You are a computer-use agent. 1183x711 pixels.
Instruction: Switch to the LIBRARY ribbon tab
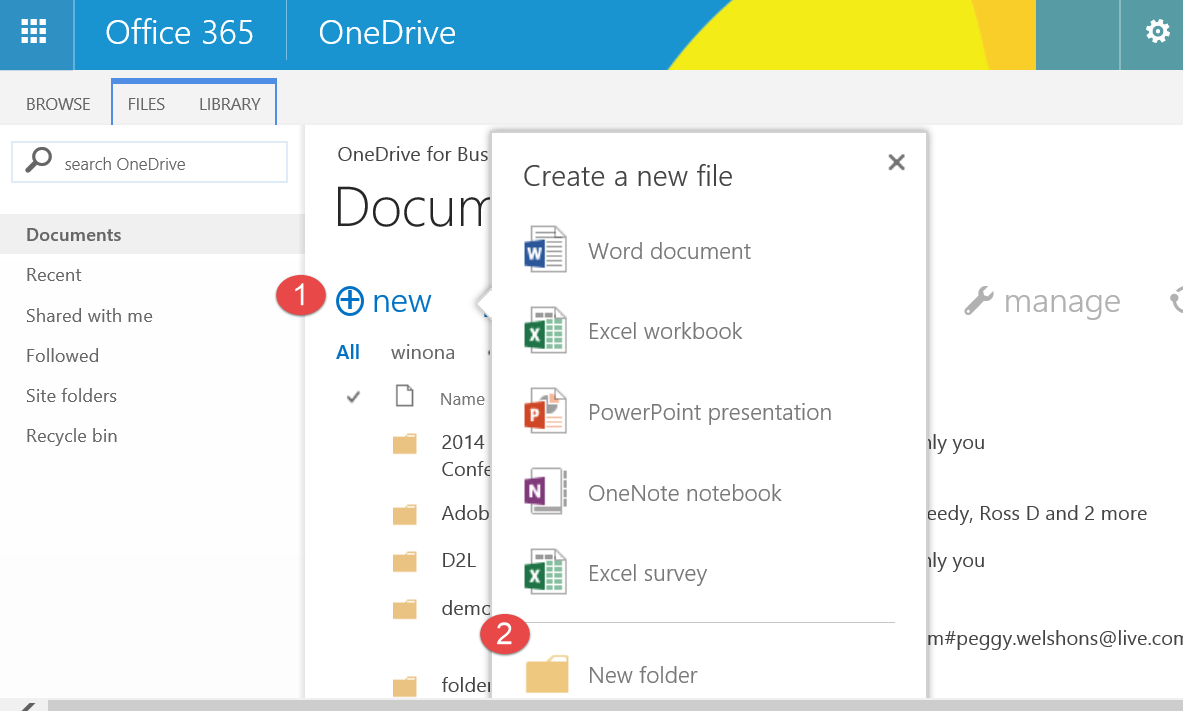229,104
